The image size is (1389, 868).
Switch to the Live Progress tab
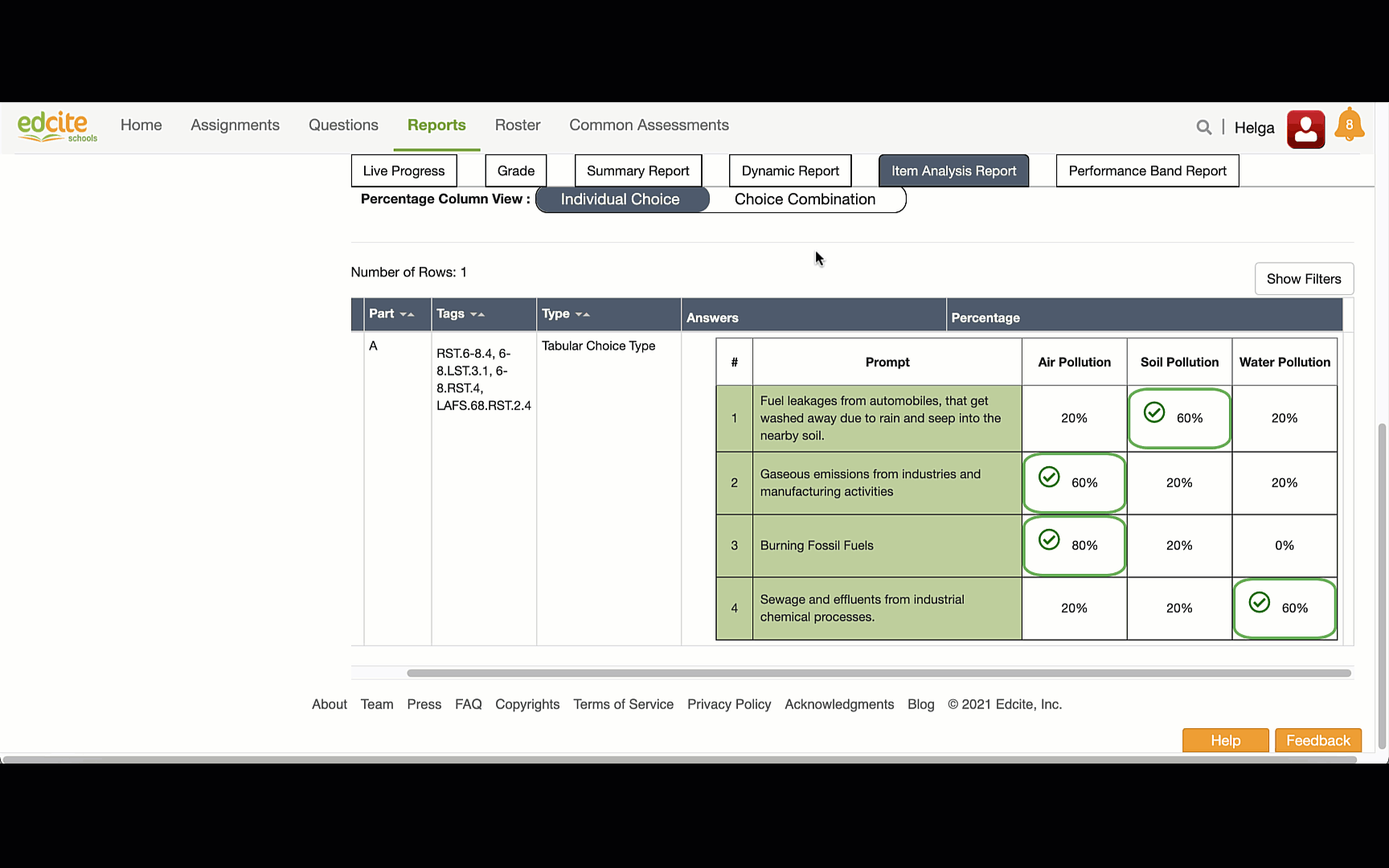pyautogui.click(x=404, y=171)
